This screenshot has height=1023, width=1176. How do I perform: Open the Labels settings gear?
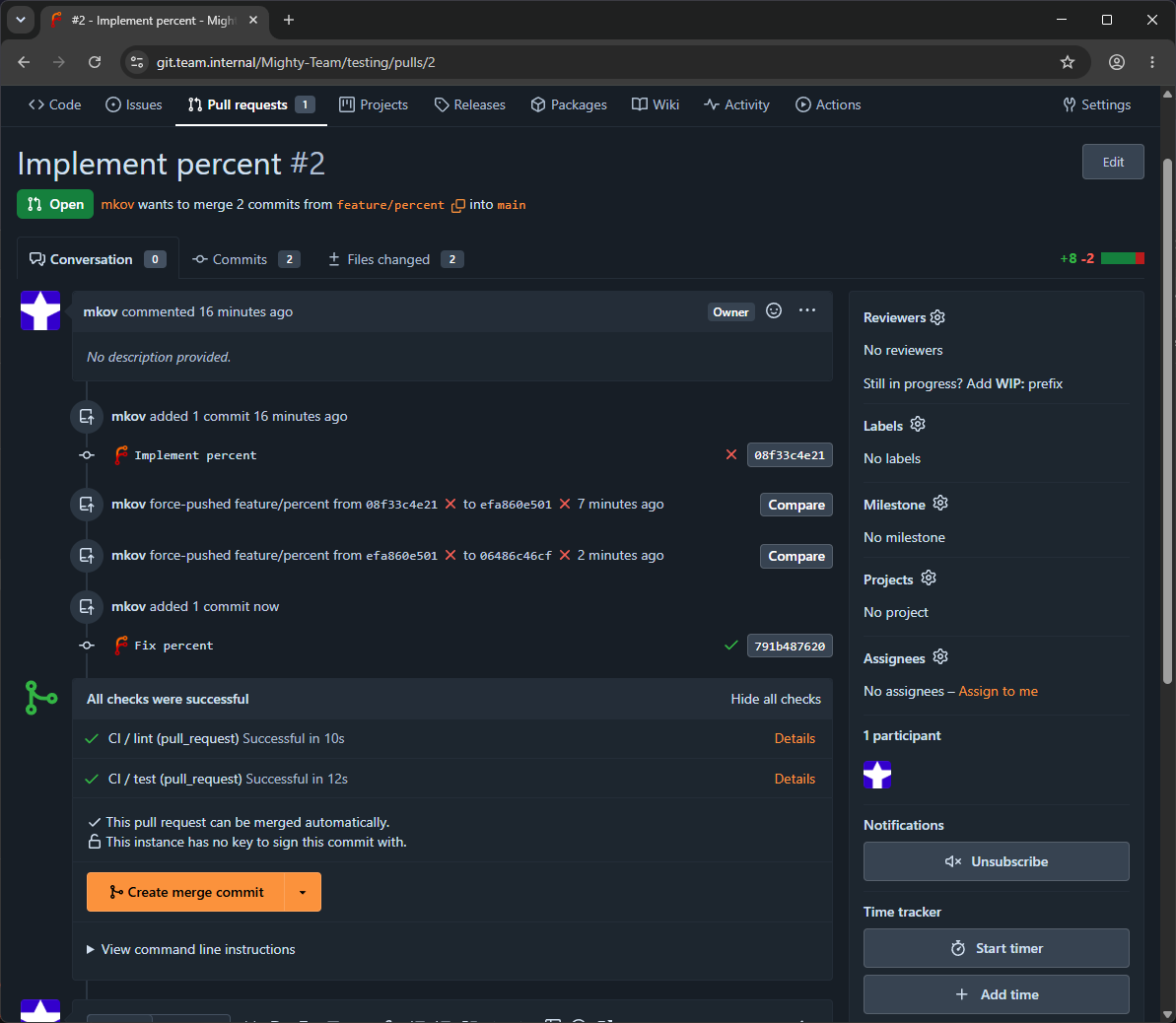click(918, 425)
